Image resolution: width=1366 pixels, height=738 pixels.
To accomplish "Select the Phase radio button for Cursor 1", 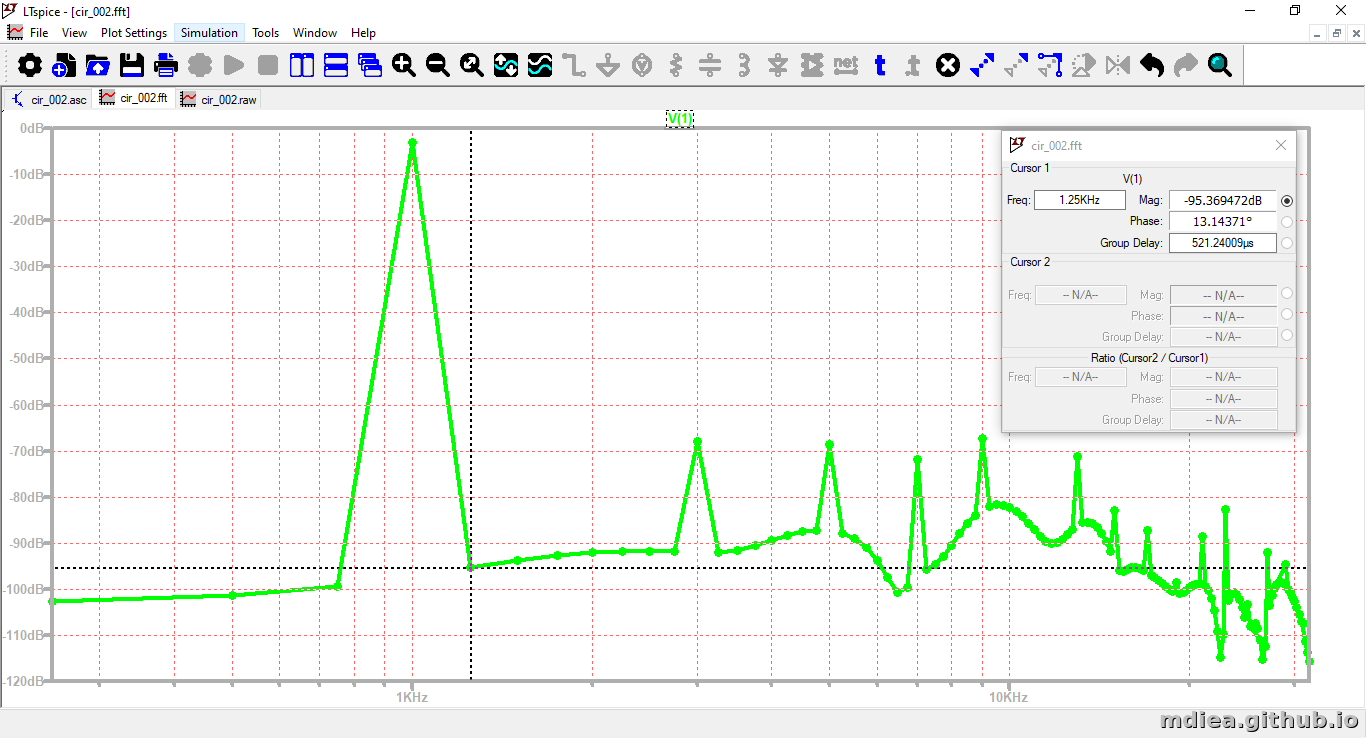I will 1287,222.
